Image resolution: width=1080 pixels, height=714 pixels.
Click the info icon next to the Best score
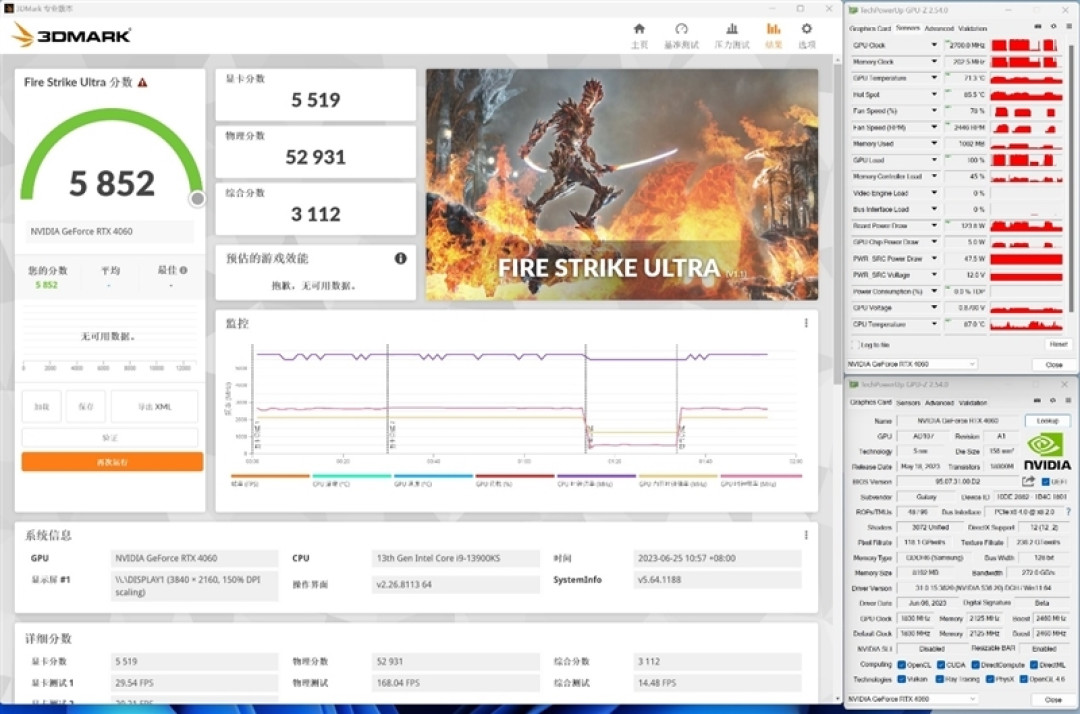(183, 270)
